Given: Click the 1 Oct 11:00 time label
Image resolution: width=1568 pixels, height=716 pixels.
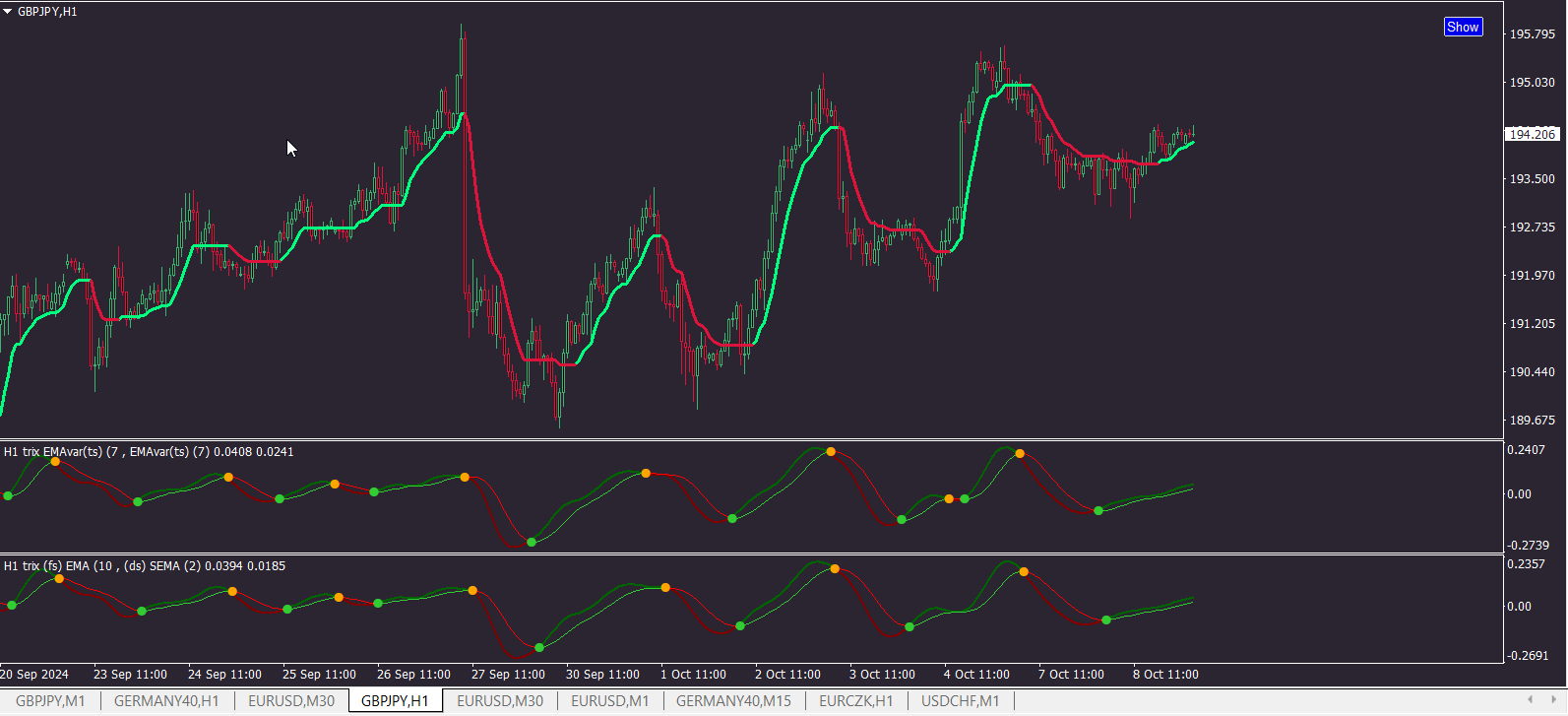Looking at the screenshot, I should [694, 675].
